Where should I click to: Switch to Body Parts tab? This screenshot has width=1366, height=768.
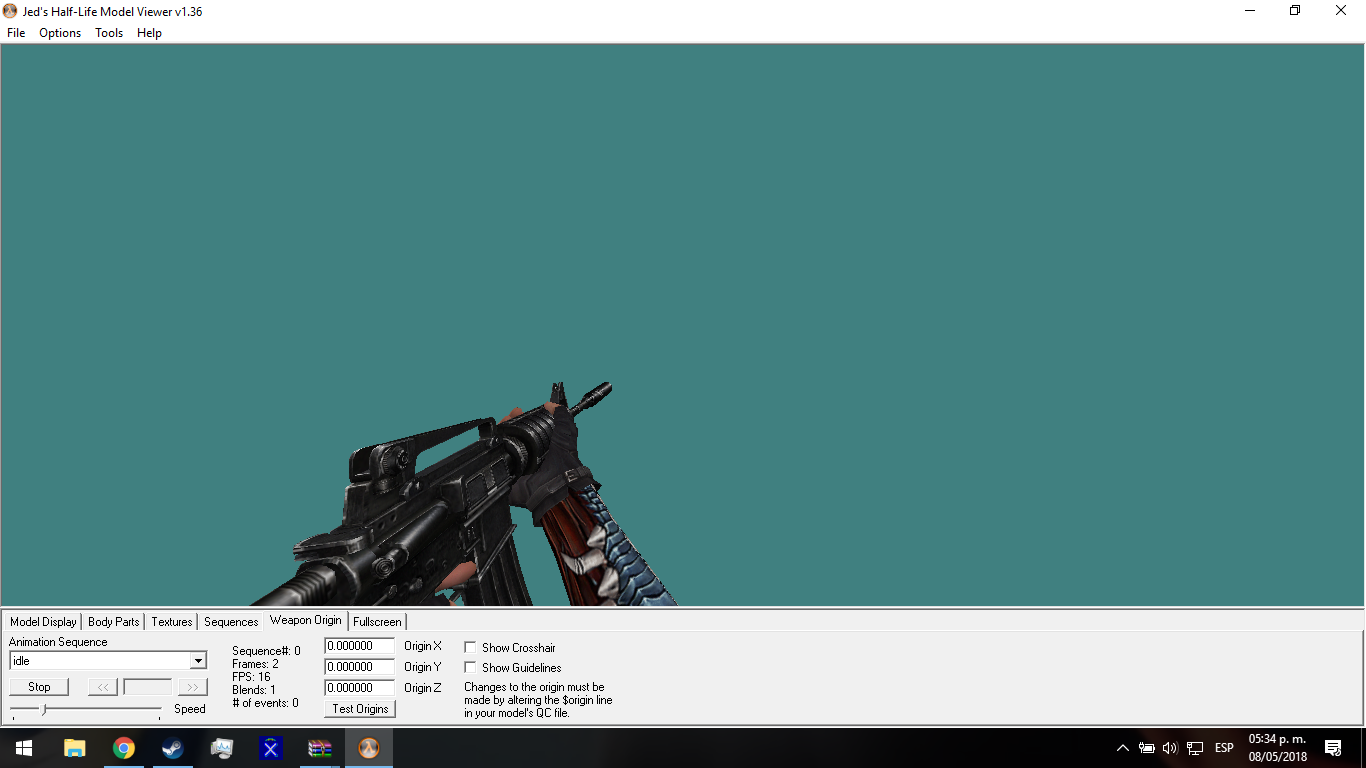[114, 622]
